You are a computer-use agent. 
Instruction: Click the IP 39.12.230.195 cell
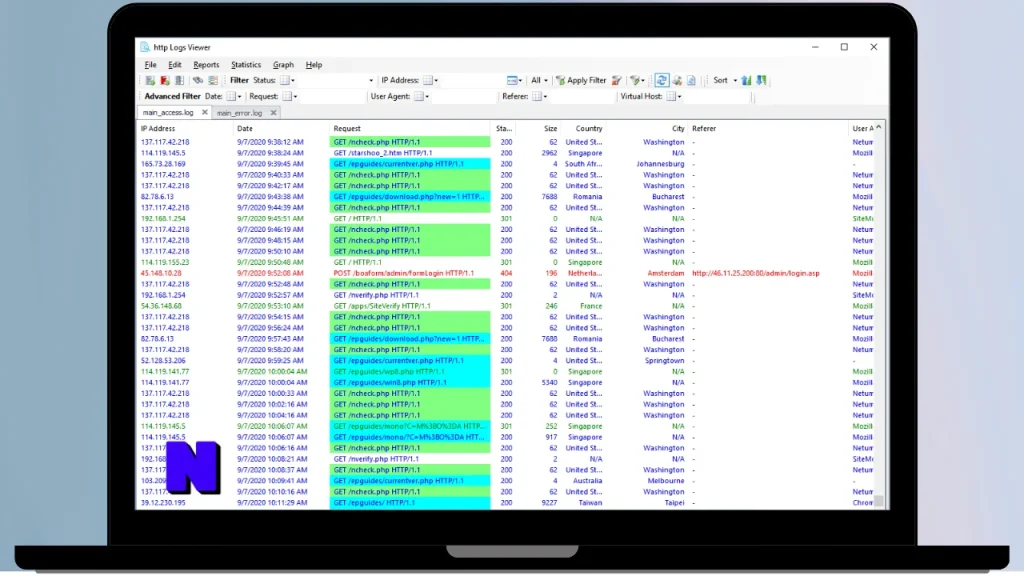click(x=163, y=503)
